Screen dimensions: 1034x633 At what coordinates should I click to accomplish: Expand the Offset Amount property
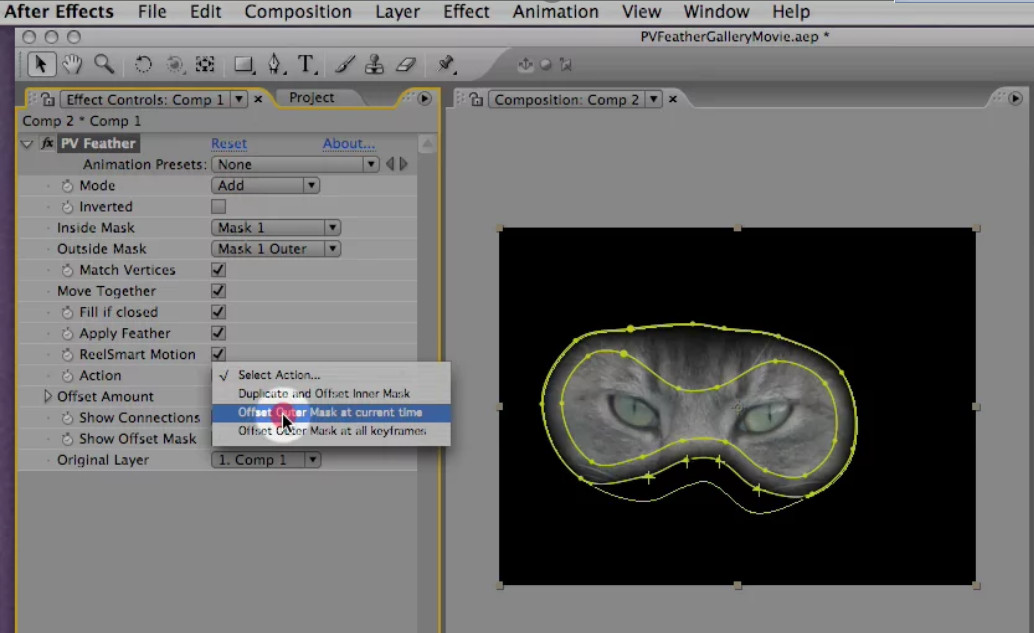[47, 396]
